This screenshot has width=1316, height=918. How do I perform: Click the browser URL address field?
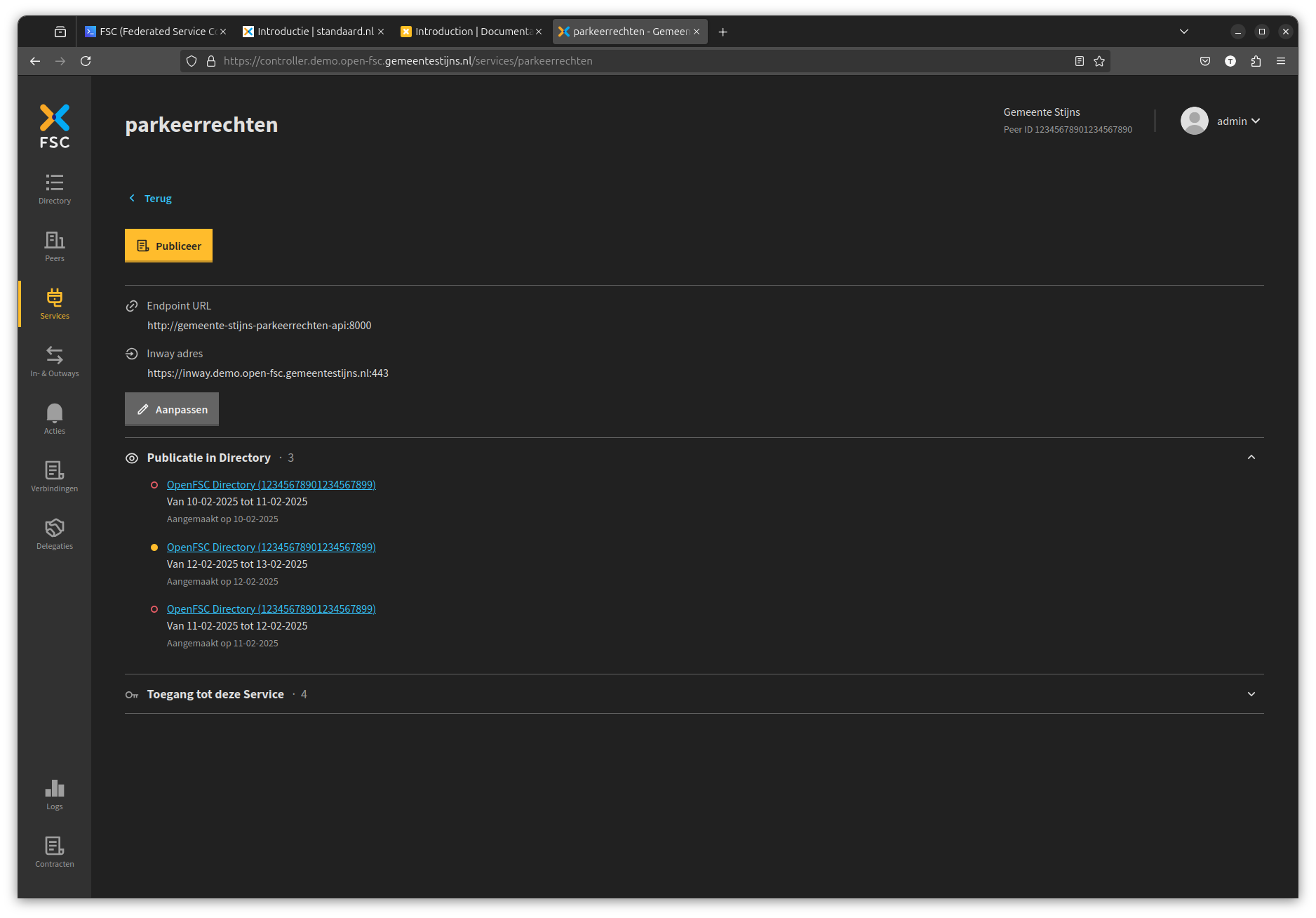tap(631, 61)
